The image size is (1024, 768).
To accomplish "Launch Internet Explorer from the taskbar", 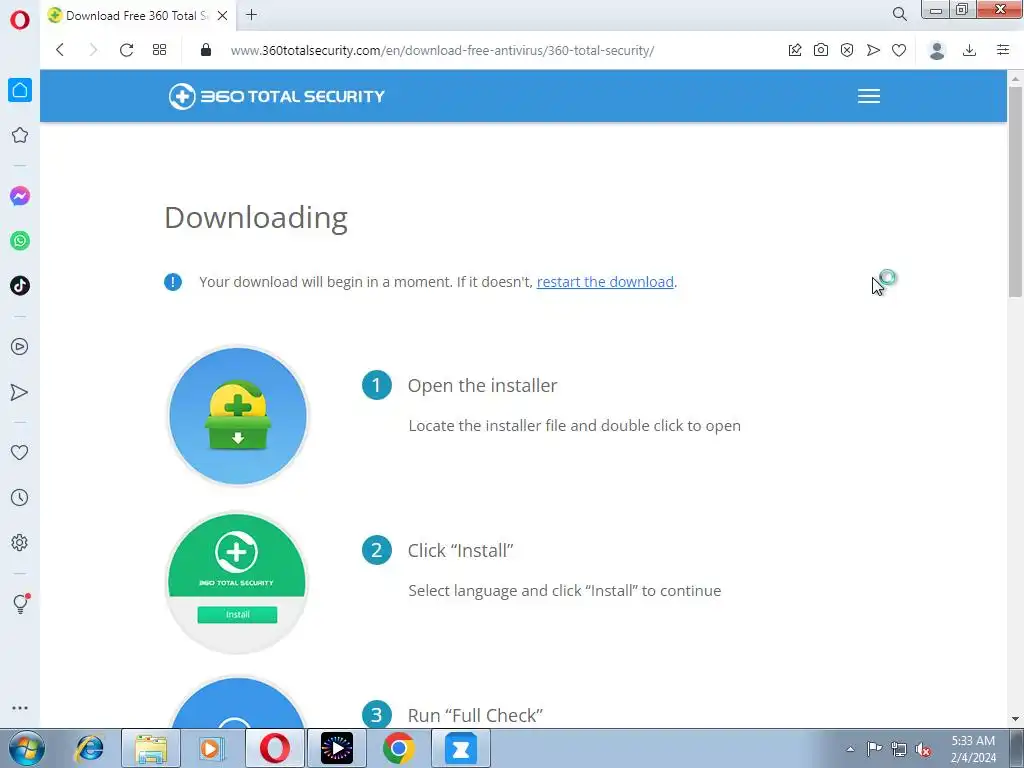I will point(89,748).
